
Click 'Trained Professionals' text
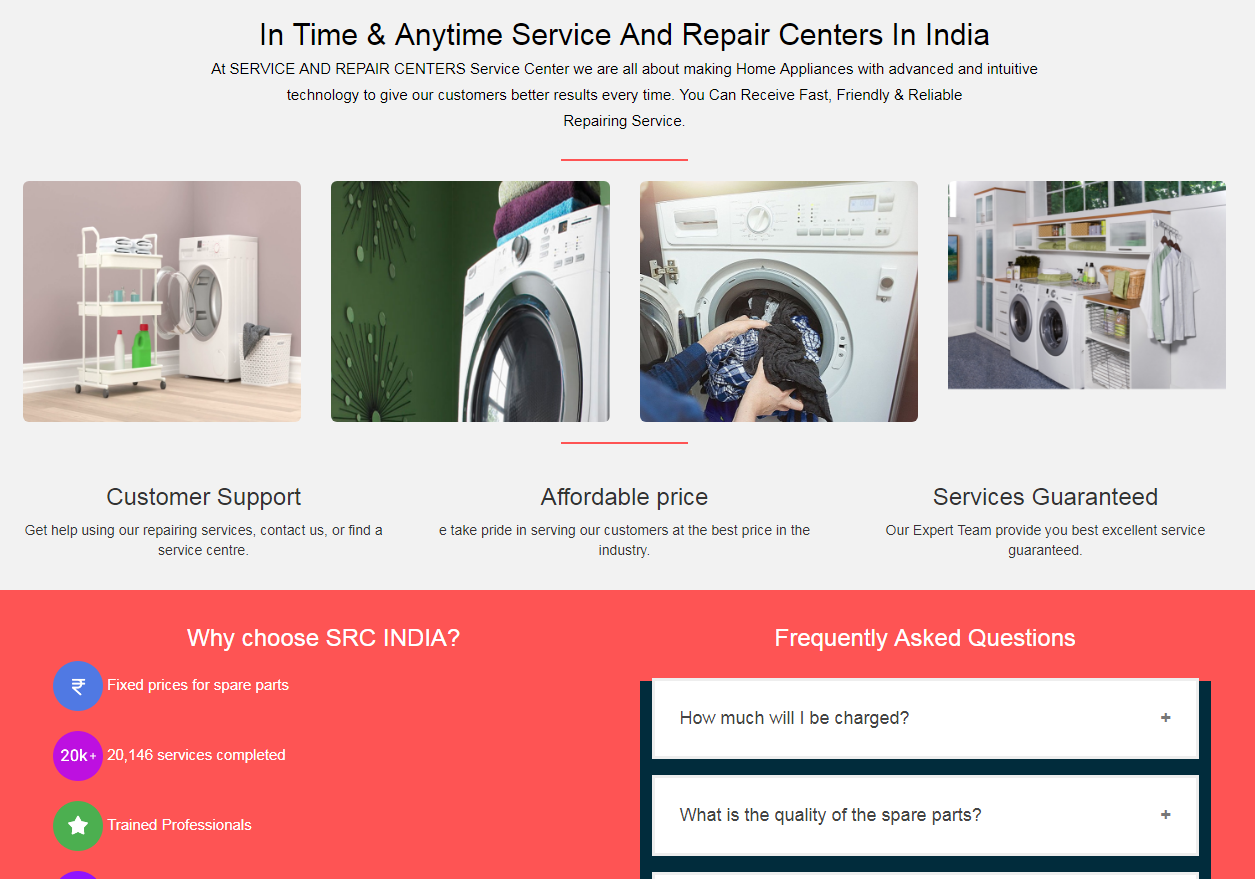pos(179,825)
